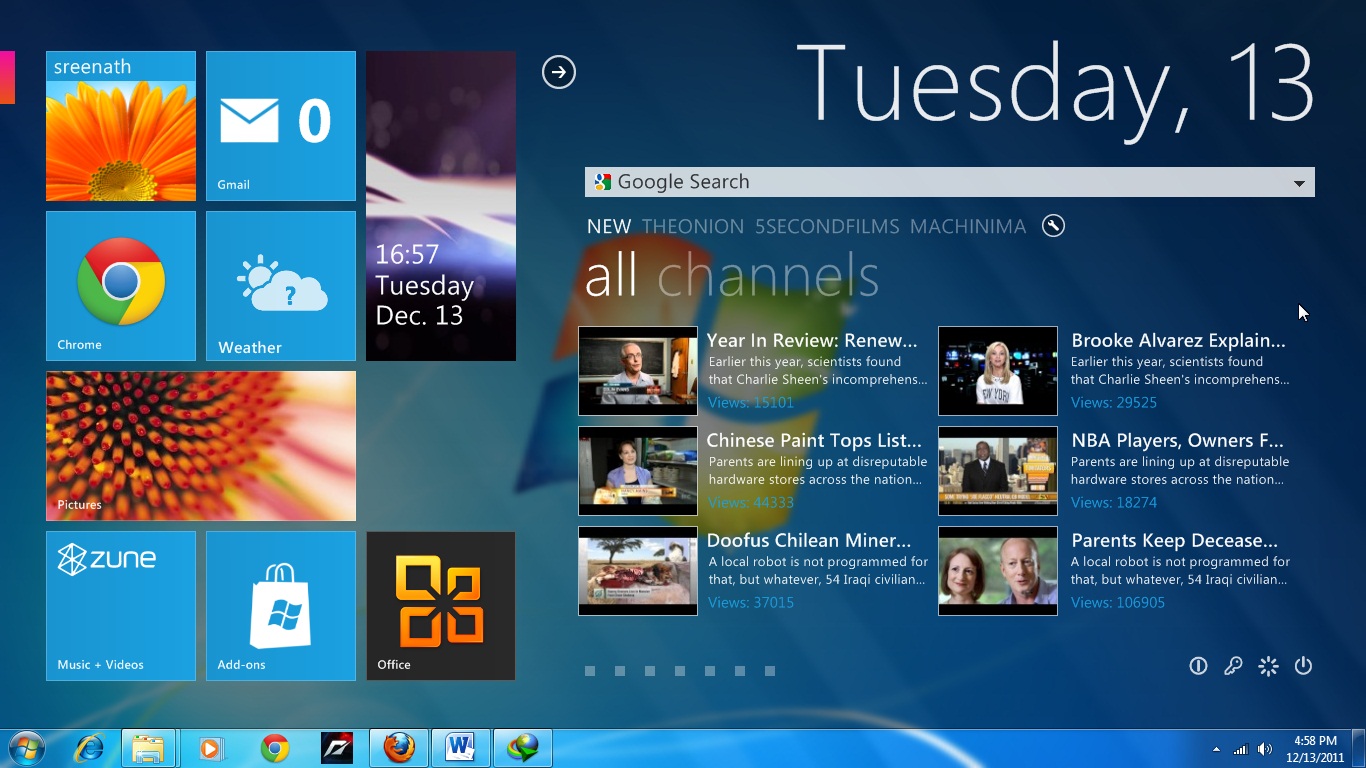This screenshot has width=1366, height=768.
Task: Open video titled "Doofus Chilean Miner..."
Action: pyautogui.click(x=809, y=541)
